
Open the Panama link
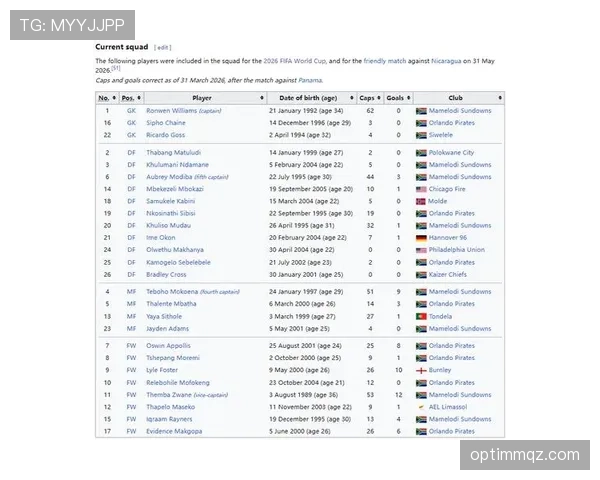pos(310,80)
